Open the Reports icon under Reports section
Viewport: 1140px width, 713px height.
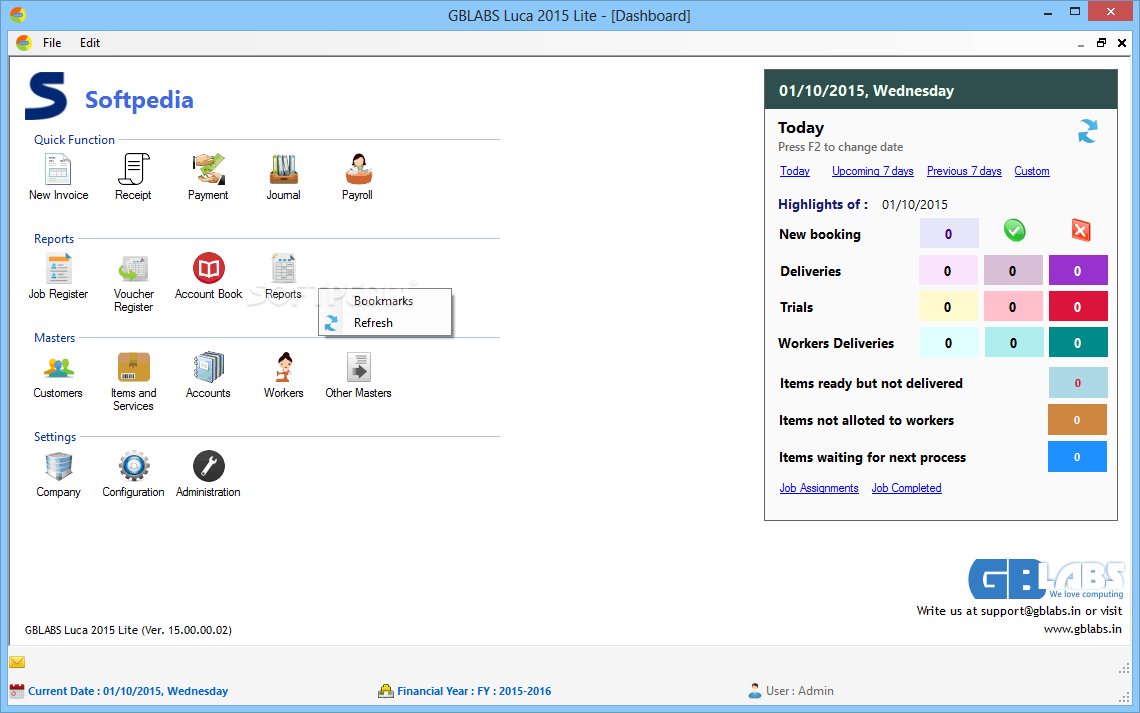coord(284,276)
